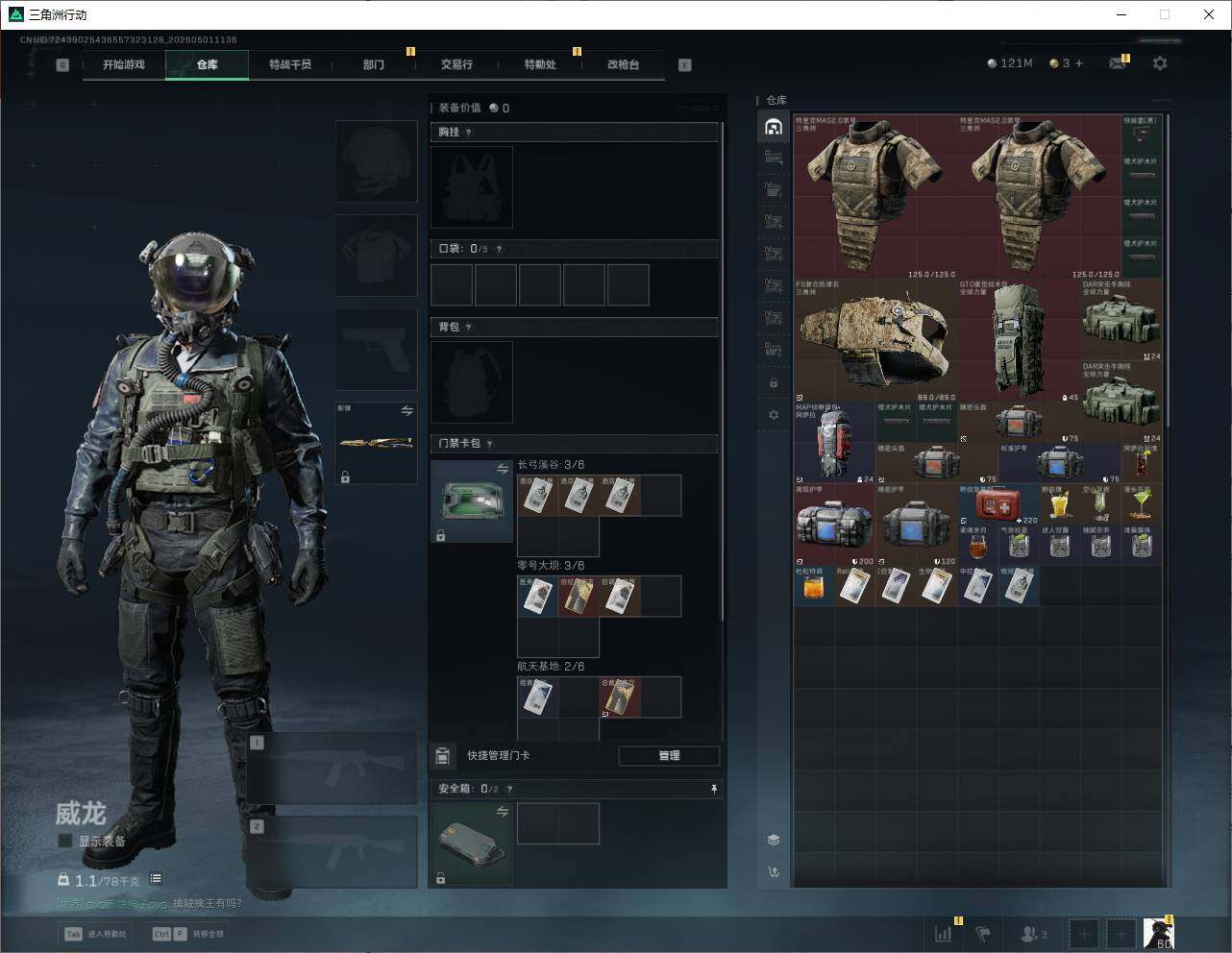Screen dimensions: 1232x953
Task: Click the E next-tab key icon
Action: 685,65
